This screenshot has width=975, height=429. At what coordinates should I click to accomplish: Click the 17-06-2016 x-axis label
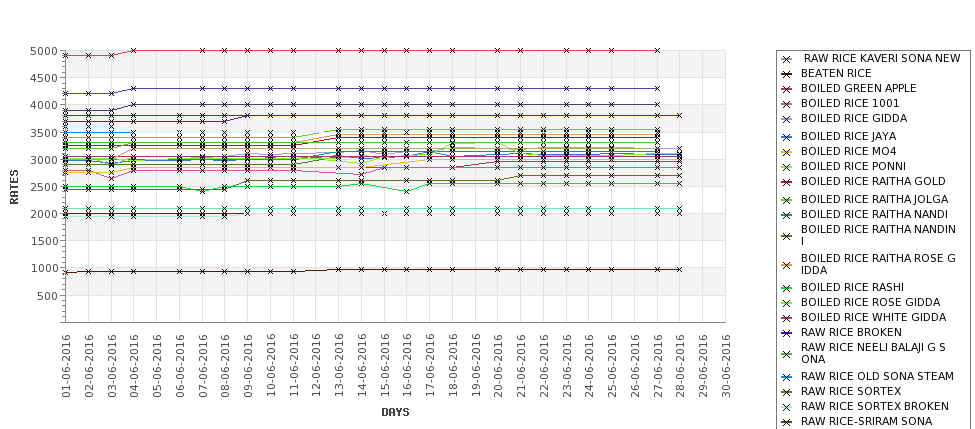point(430,366)
